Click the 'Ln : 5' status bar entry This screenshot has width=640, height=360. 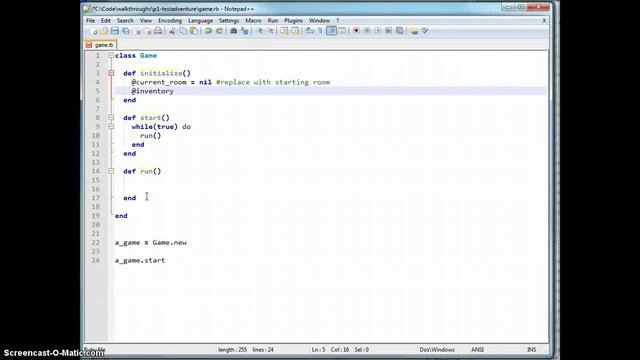[318, 350]
